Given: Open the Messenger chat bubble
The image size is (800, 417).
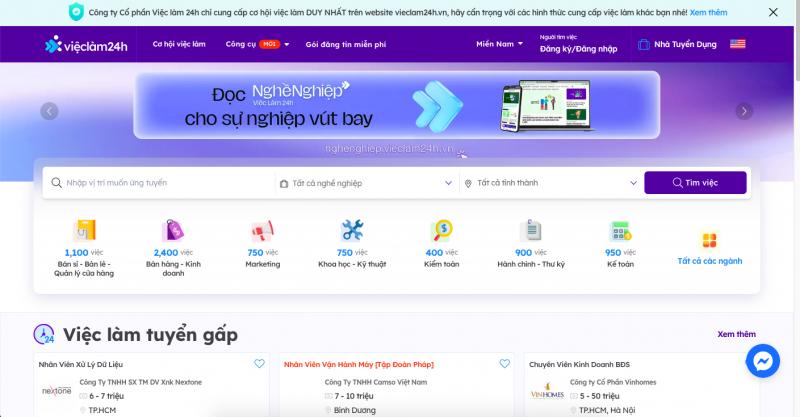Looking at the screenshot, I should click(x=763, y=361).
